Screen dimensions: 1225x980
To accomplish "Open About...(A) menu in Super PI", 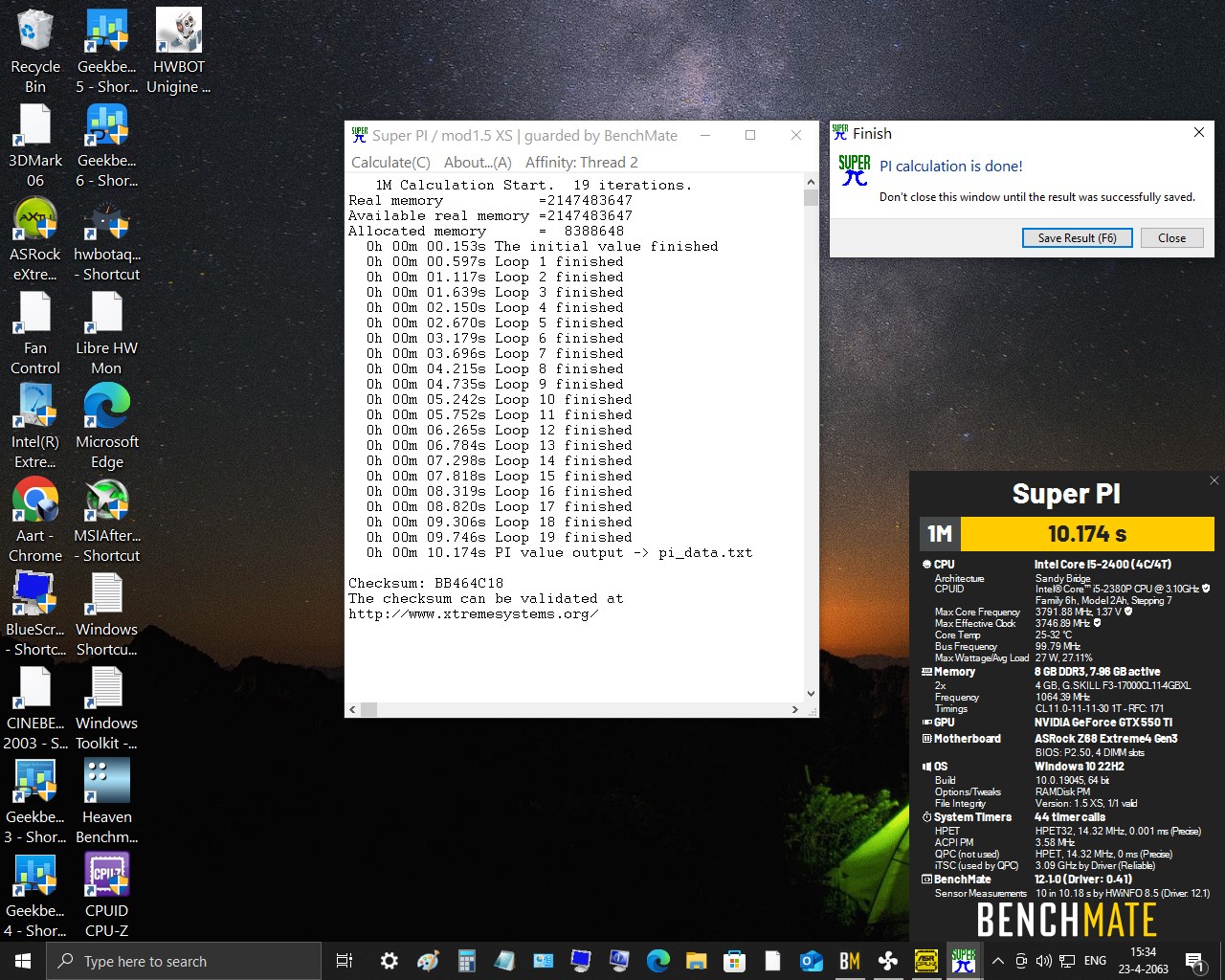I will coord(478,163).
